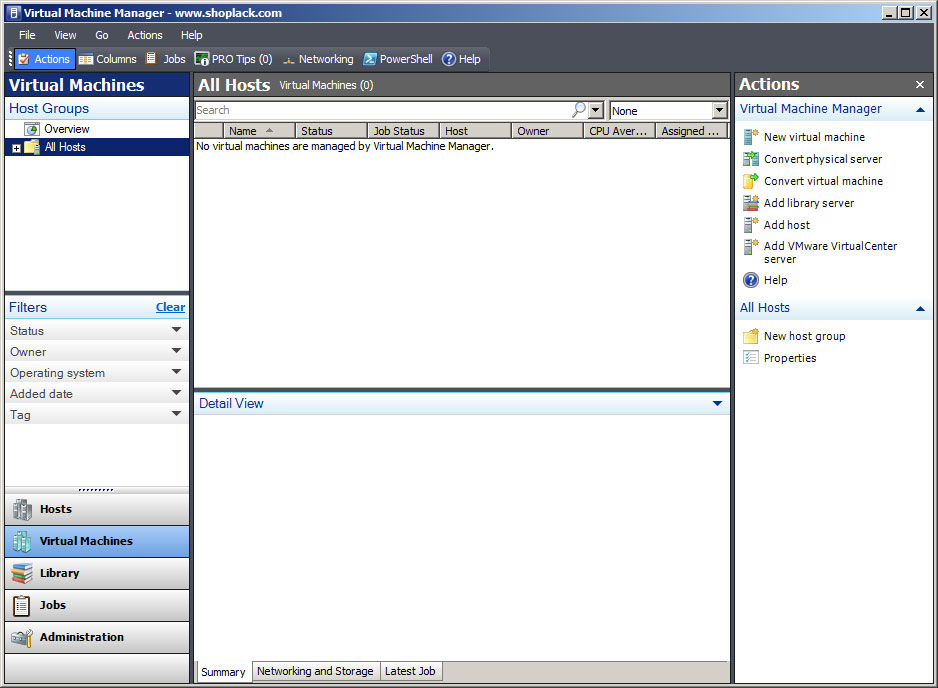Click the Properties action icon
The width and height of the screenshot is (938, 688).
(751, 358)
